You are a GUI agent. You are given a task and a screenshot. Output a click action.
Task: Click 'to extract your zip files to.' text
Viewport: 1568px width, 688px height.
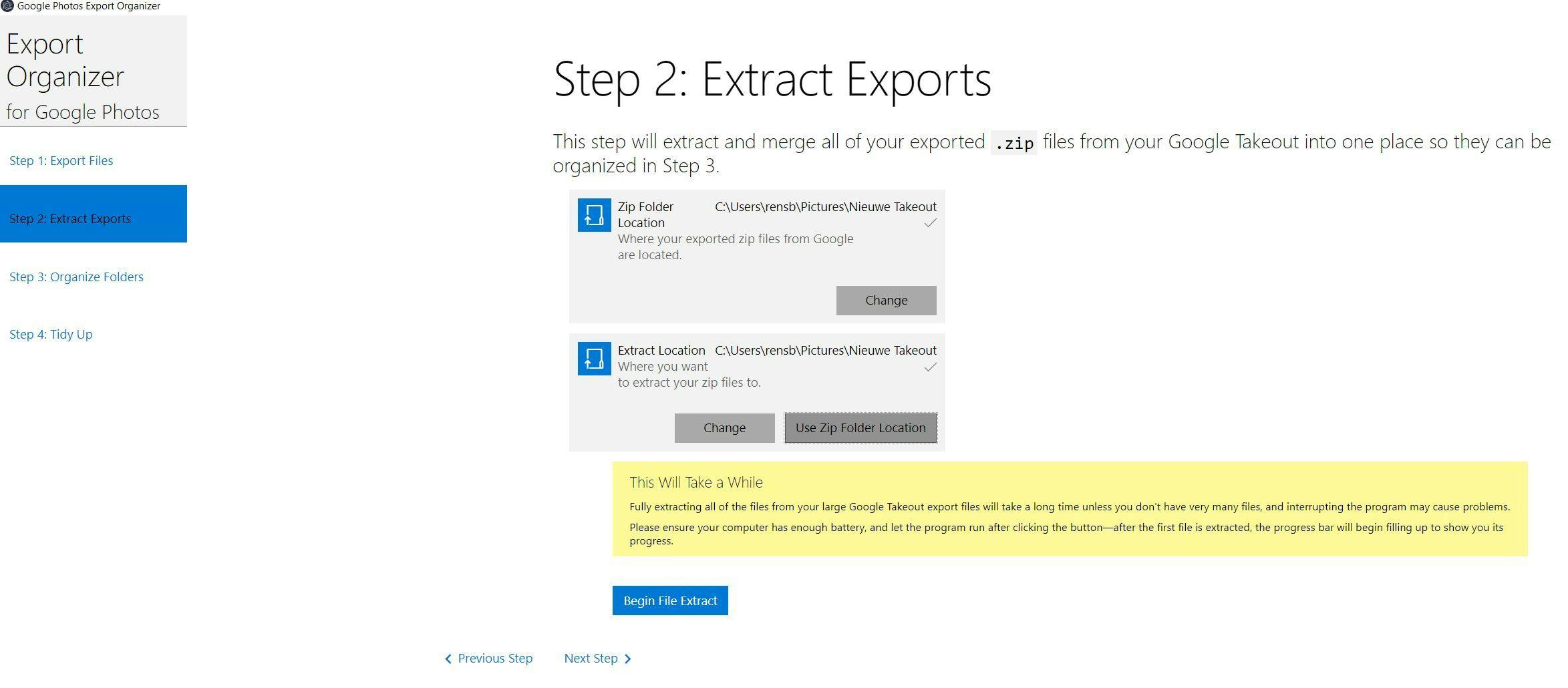click(x=689, y=382)
